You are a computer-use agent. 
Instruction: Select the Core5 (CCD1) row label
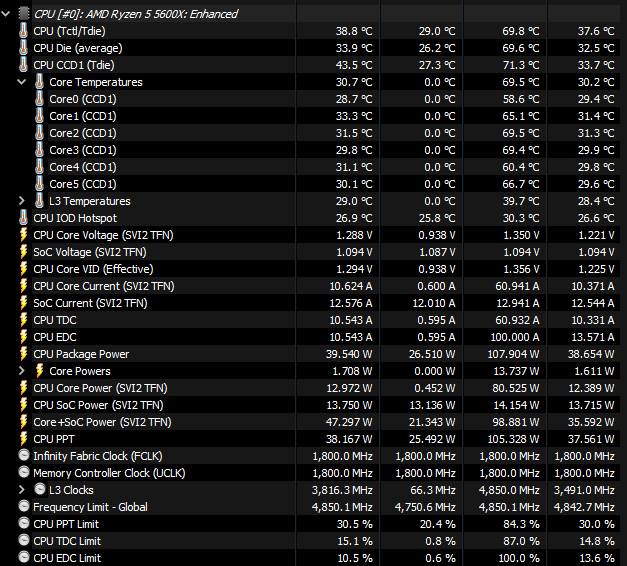[x=83, y=184]
